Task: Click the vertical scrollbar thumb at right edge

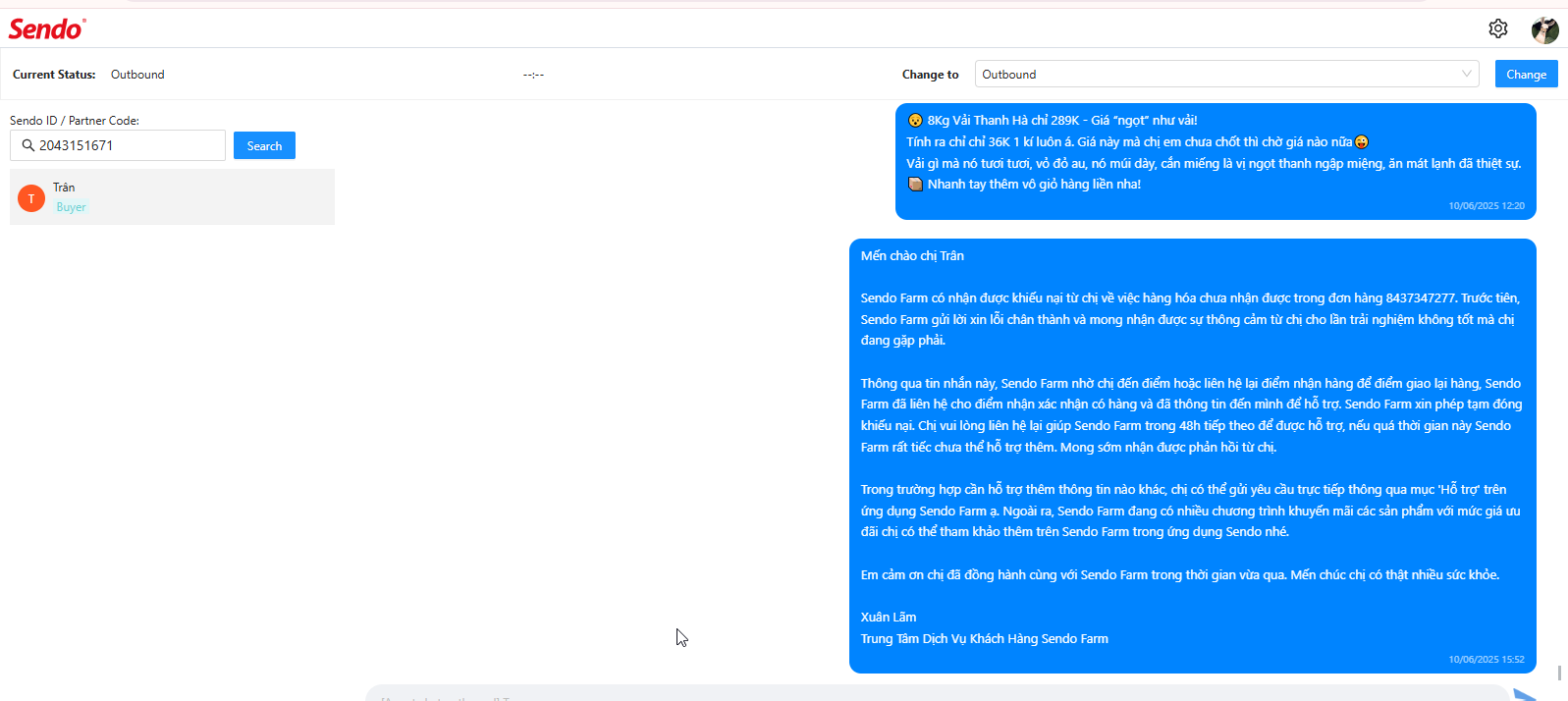Action: tap(1559, 673)
